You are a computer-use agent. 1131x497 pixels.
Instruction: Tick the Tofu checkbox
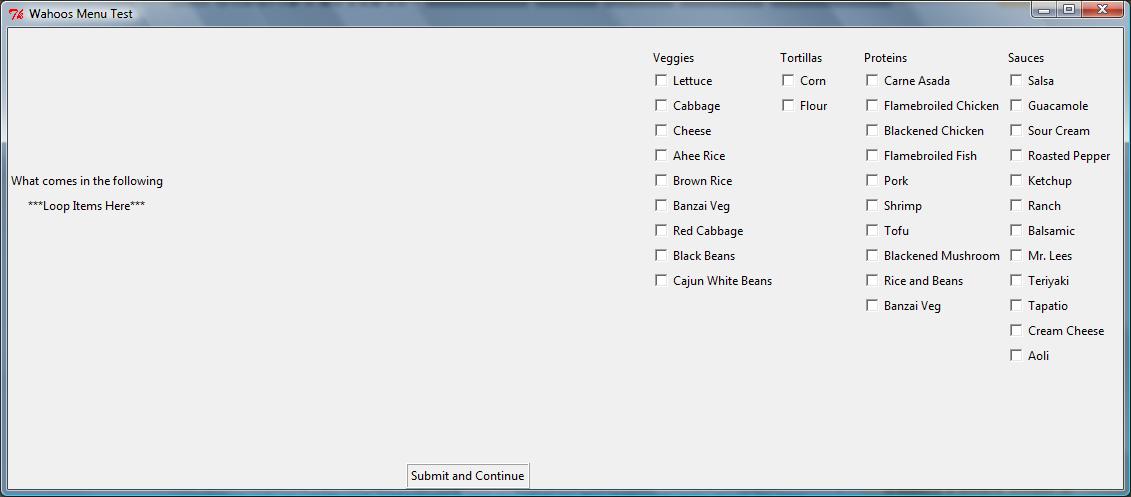coord(872,230)
